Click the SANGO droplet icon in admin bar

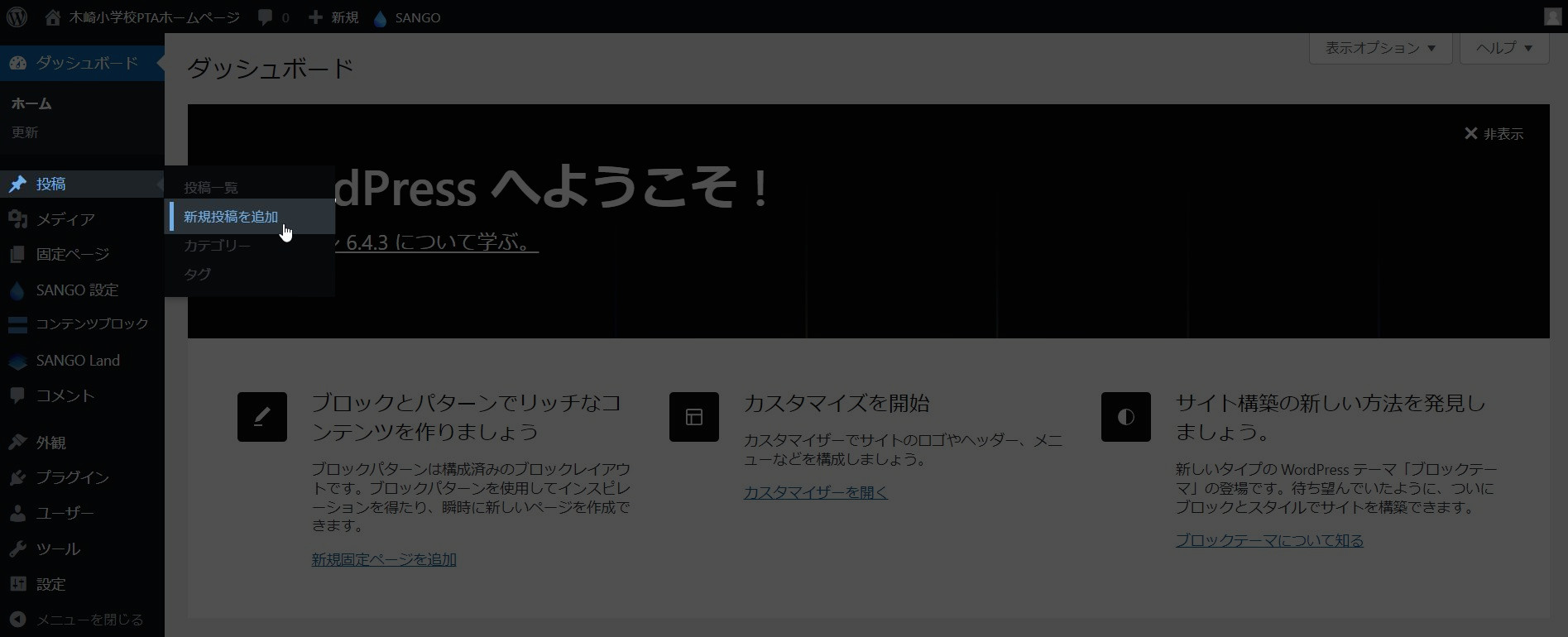point(380,18)
